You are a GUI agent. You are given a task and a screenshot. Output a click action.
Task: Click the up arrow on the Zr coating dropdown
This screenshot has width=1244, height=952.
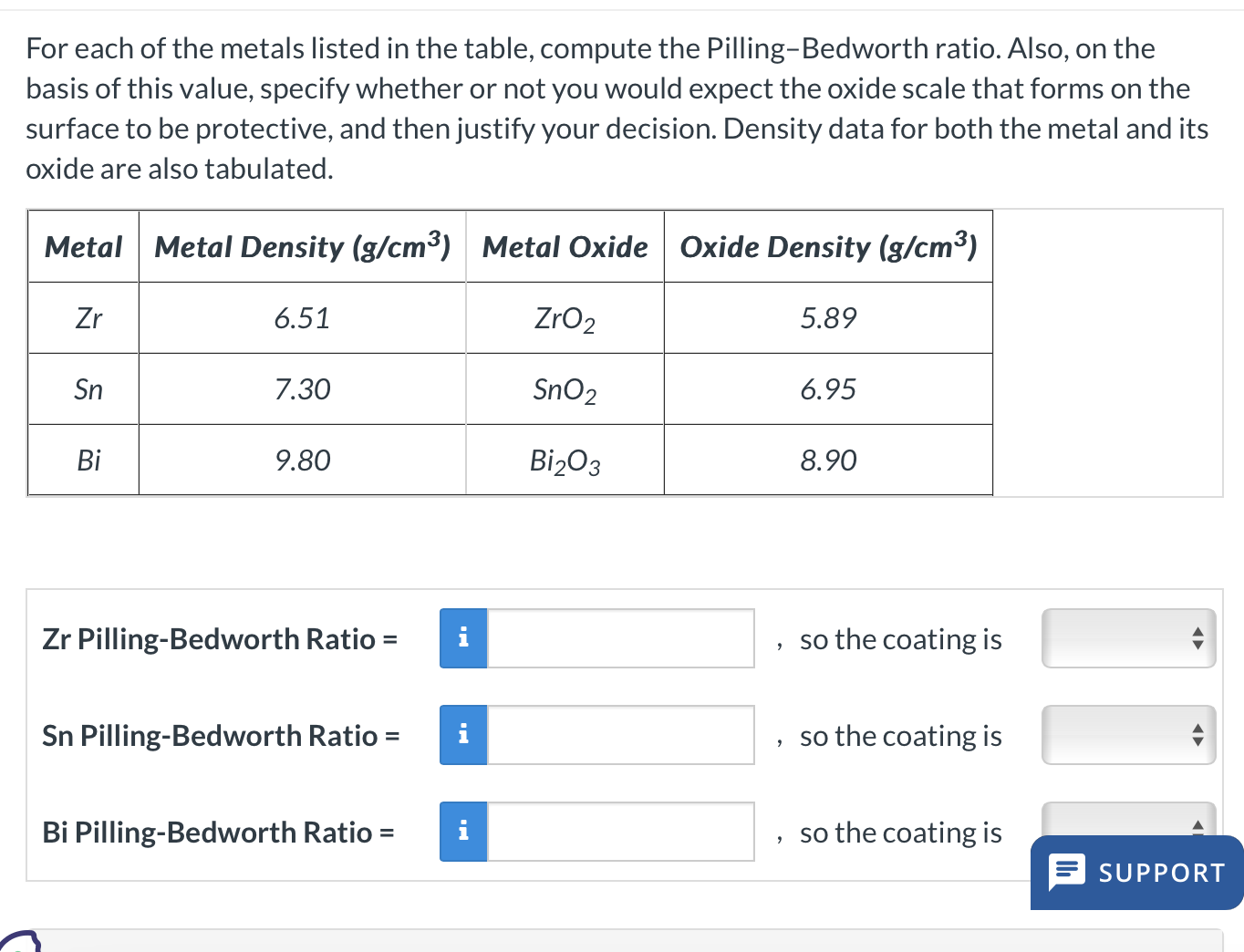coord(1197,632)
